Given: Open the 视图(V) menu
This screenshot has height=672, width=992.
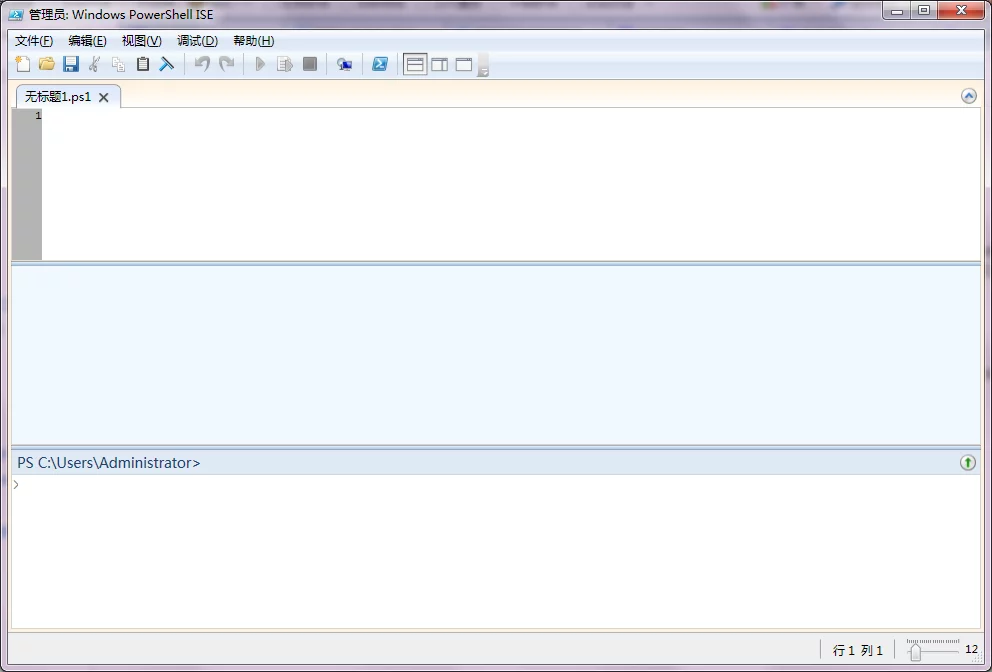Looking at the screenshot, I should [x=142, y=40].
